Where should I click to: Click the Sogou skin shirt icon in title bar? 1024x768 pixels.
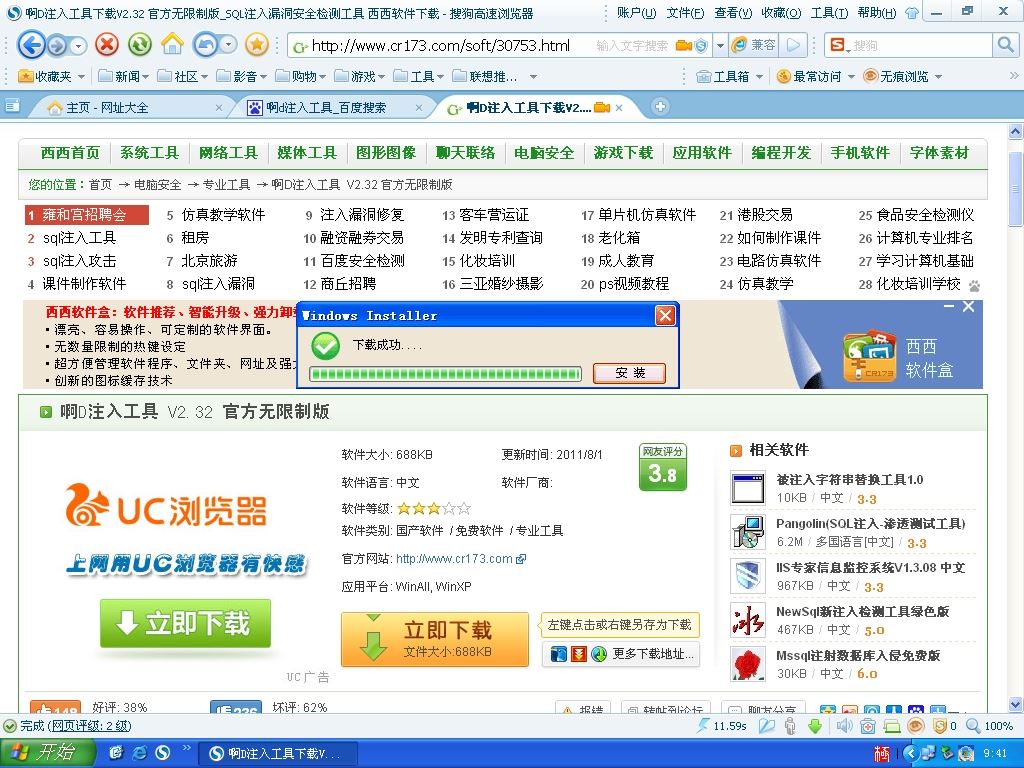pos(912,12)
